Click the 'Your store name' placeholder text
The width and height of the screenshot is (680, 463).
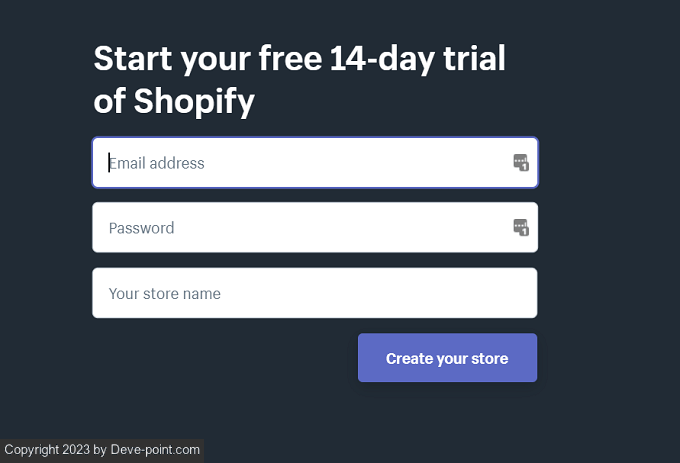click(x=165, y=294)
